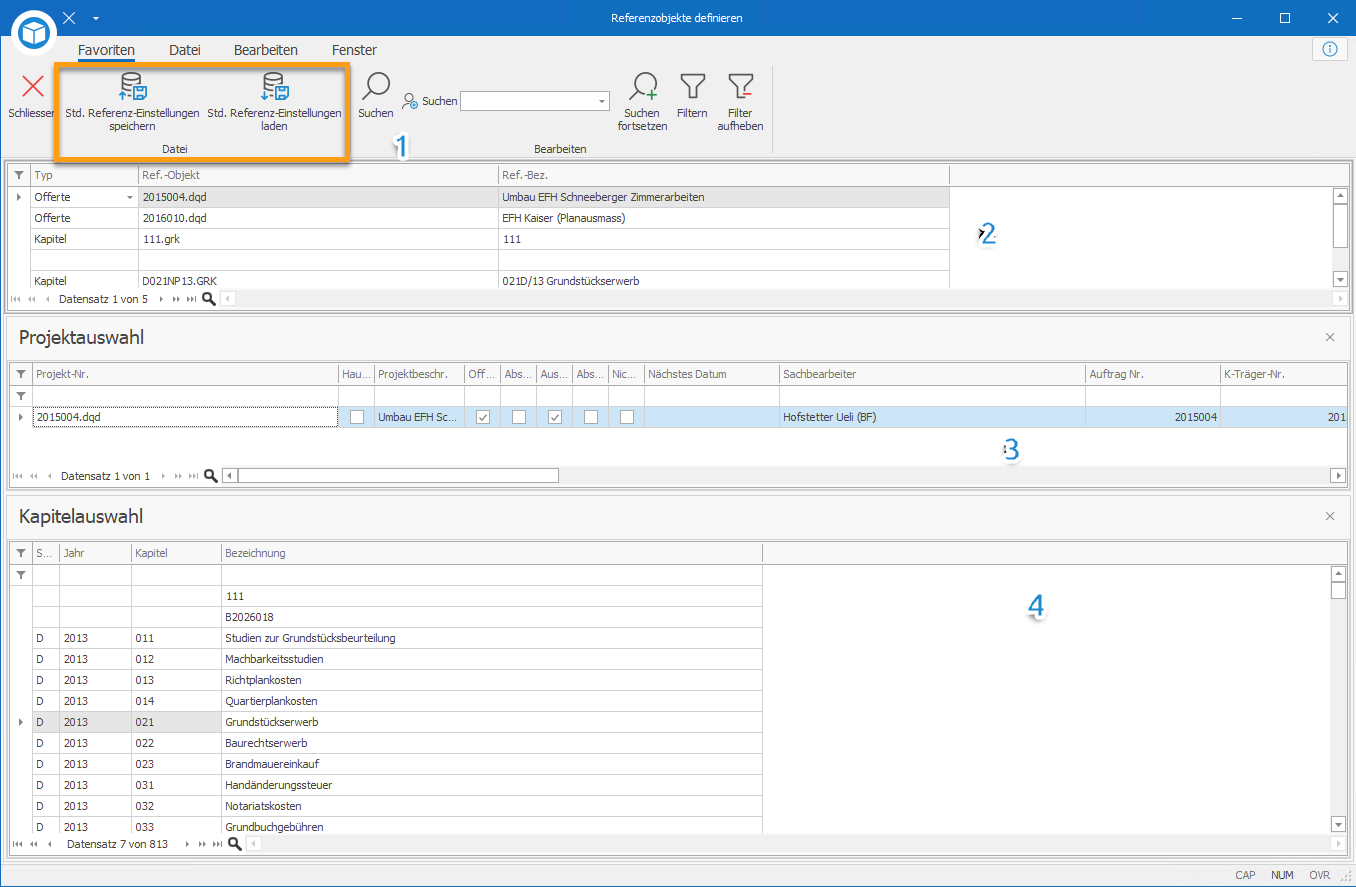This screenshot has height=887, width=1356.
Task: Jump to last record of 'Datensatz 1 von 5'
Action: point(191,299)
